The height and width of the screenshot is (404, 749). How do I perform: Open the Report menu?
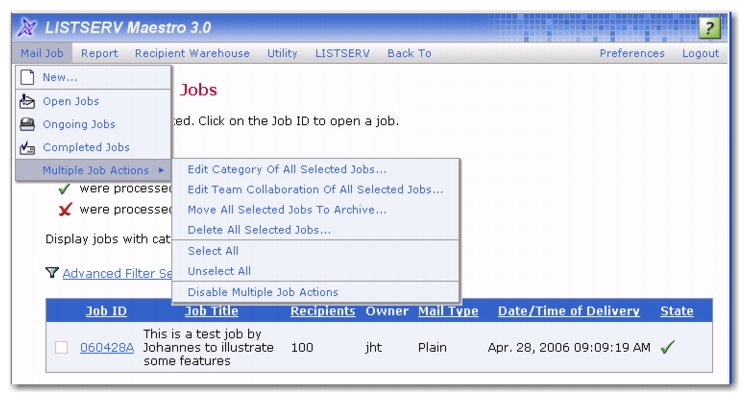[99, 53]
